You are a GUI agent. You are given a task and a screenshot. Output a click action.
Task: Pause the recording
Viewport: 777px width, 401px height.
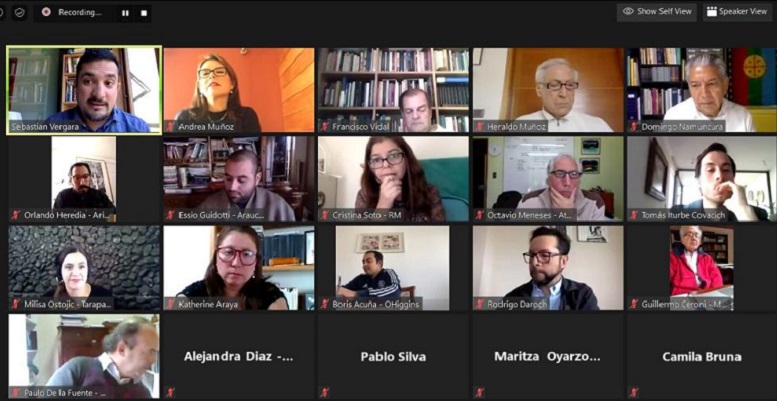click(x=125, y=13)
